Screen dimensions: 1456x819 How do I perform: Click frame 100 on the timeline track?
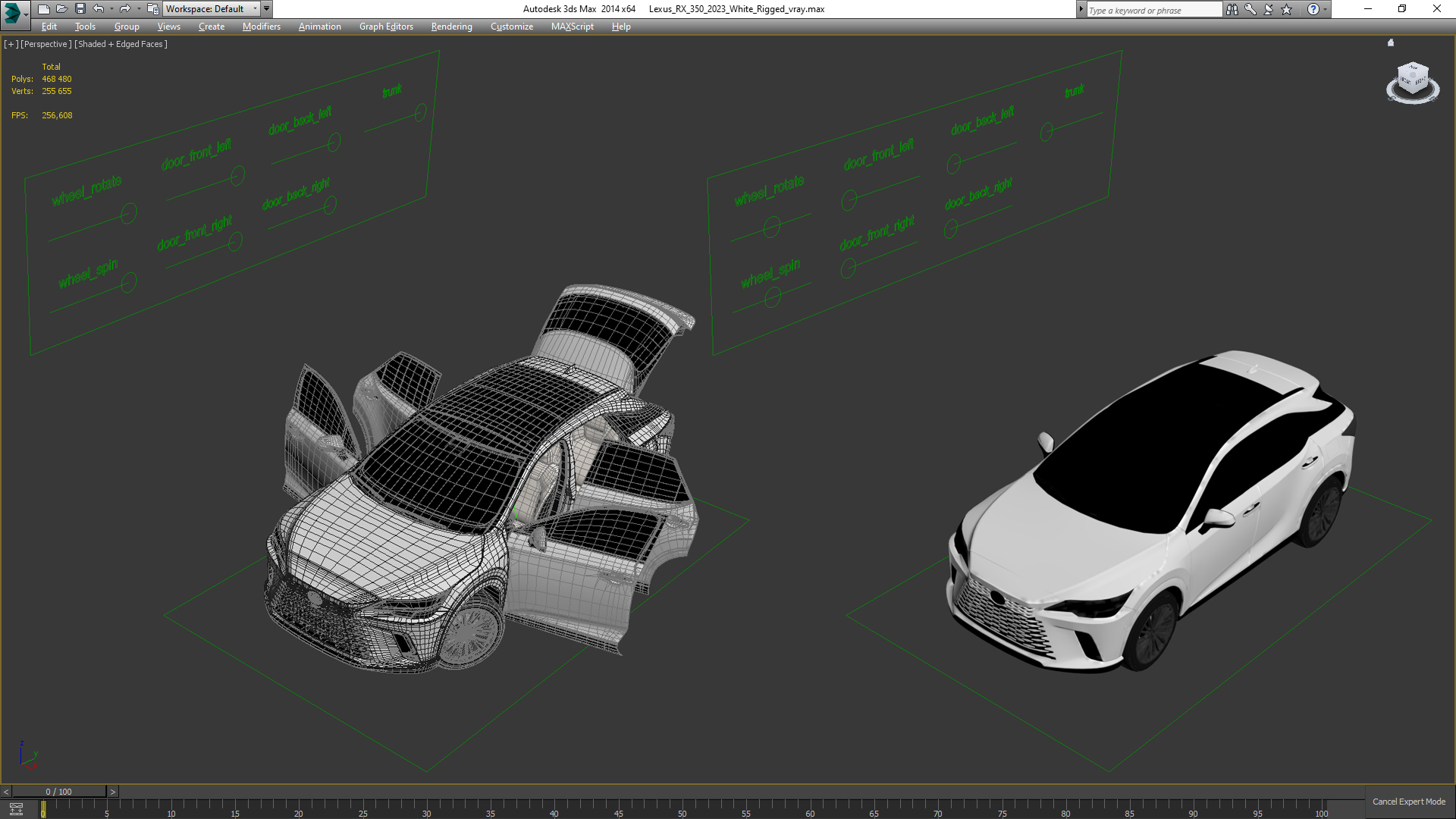pos(1321,808)
